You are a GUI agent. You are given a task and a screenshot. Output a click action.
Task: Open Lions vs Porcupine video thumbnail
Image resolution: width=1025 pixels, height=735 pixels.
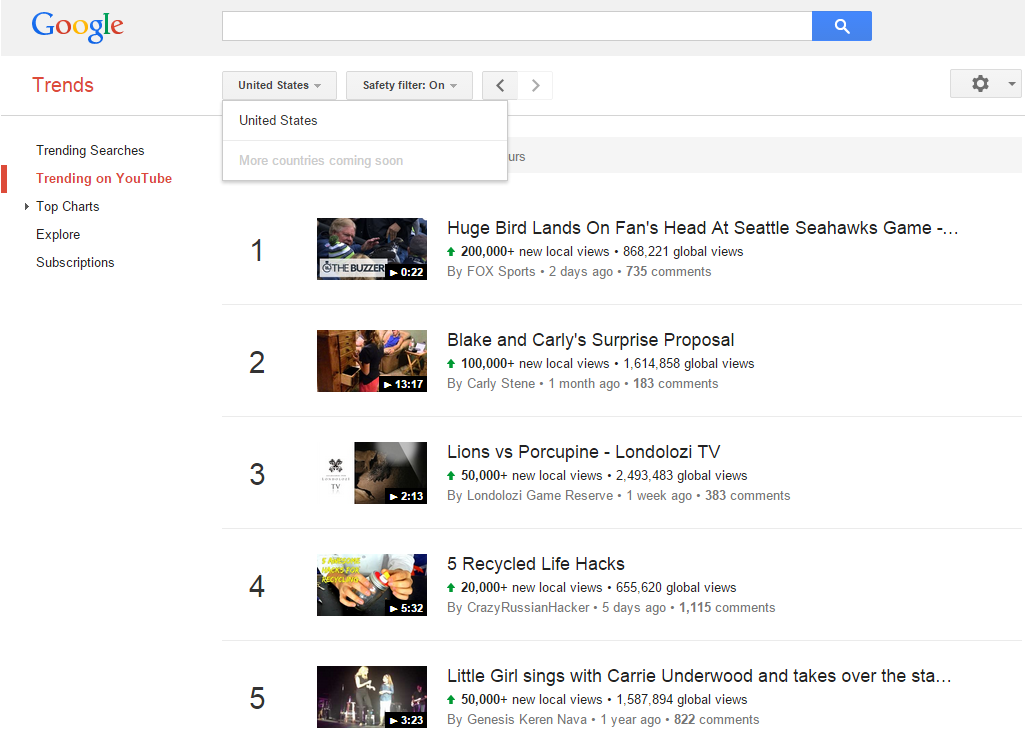[372, 473]
